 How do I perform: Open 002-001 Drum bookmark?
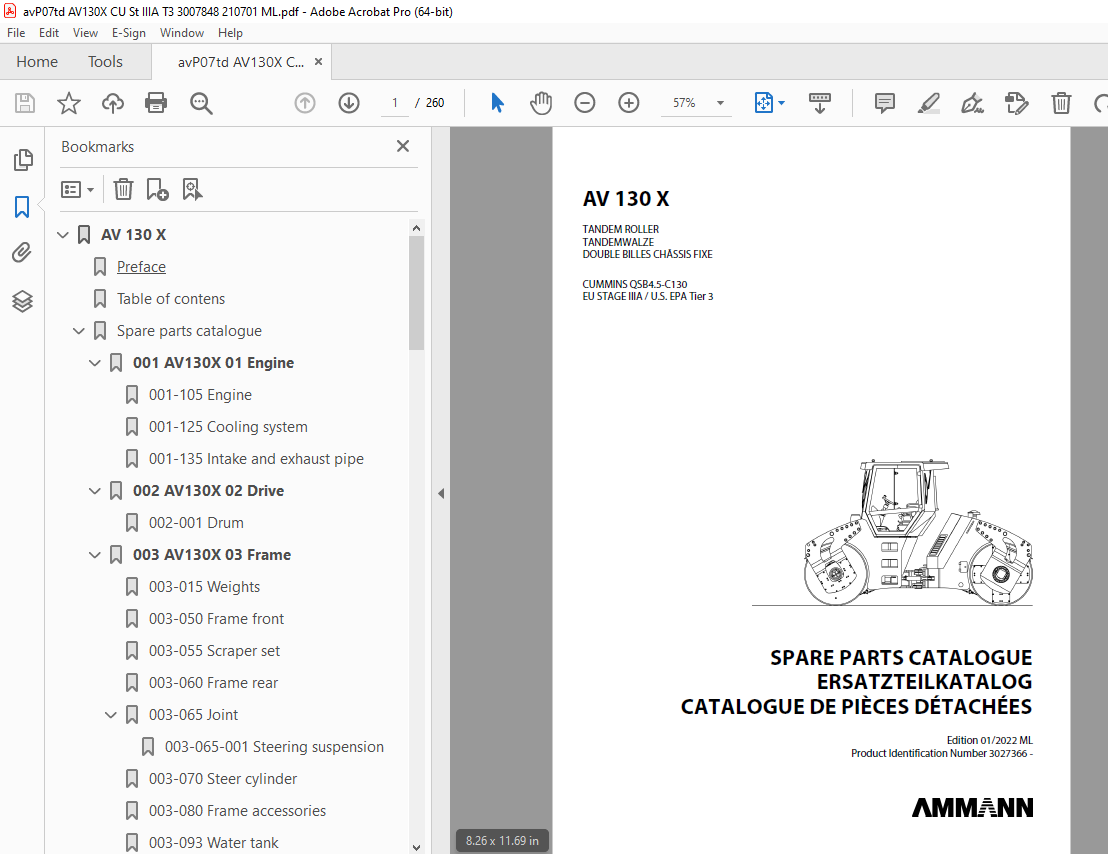[196, 523]
